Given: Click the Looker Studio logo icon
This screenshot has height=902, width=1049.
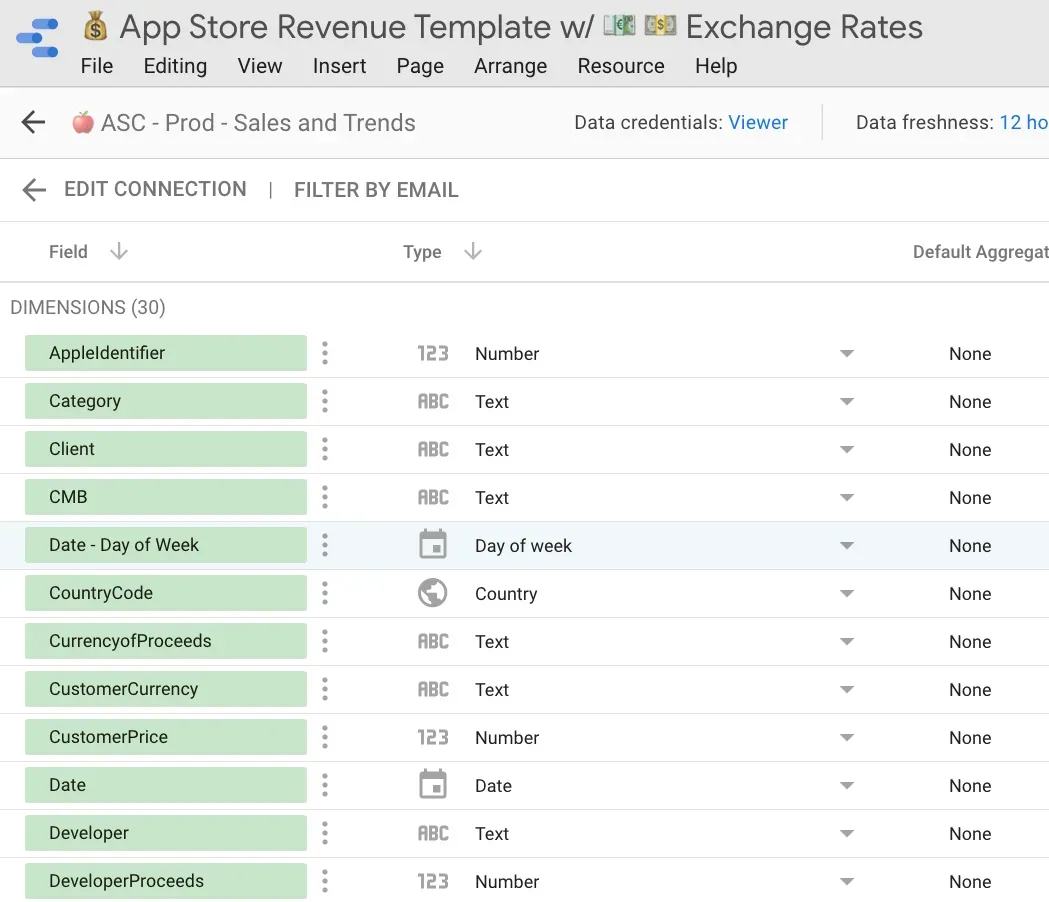Looking at the screenshot, I should 37,38.
